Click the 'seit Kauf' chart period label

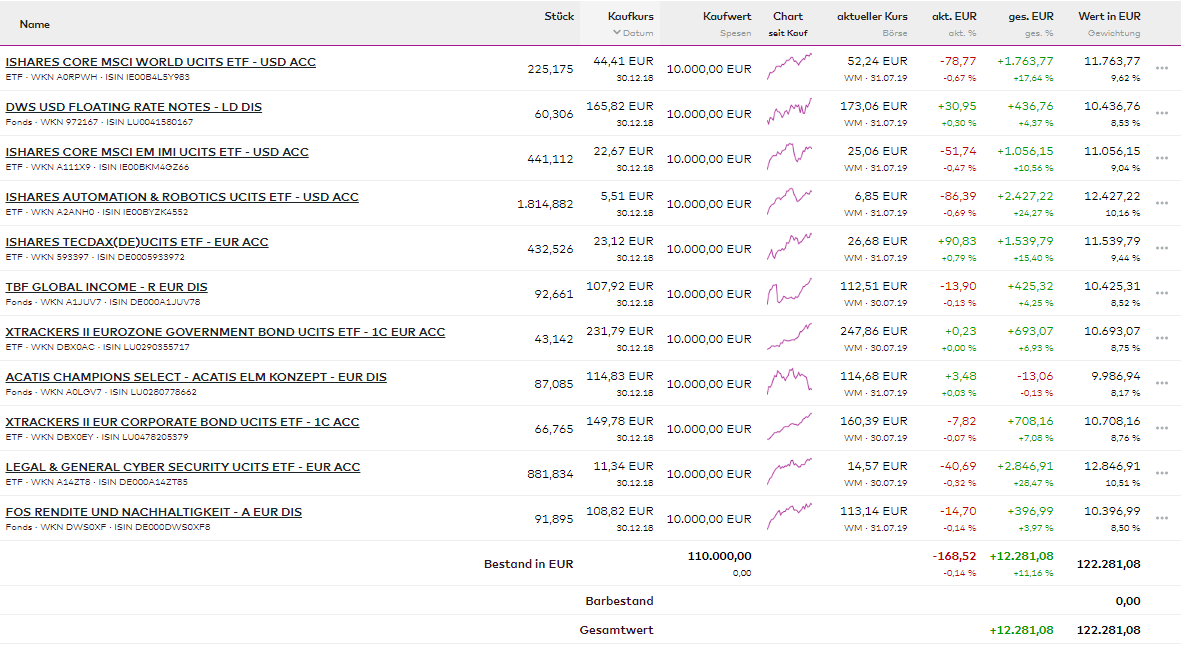(x=788, y=33)
